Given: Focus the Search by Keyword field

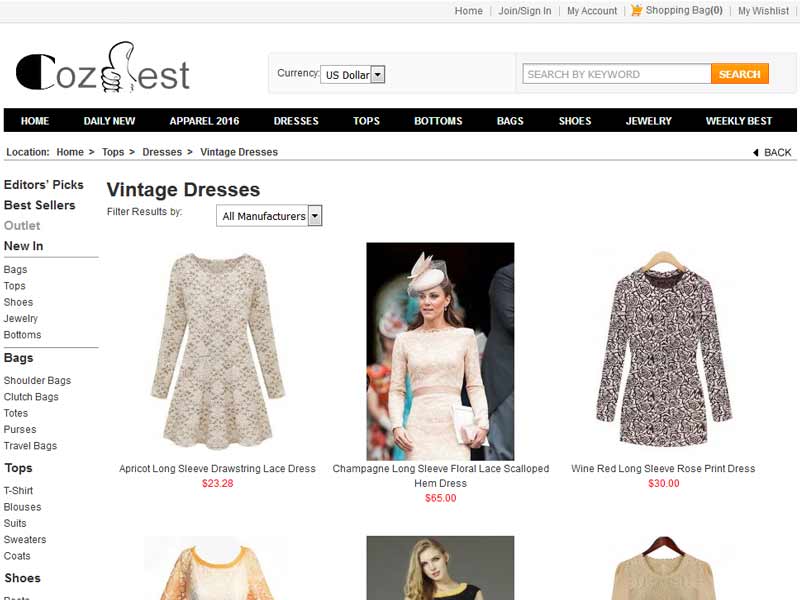Looking at the screenshot, I should [617, 74].
